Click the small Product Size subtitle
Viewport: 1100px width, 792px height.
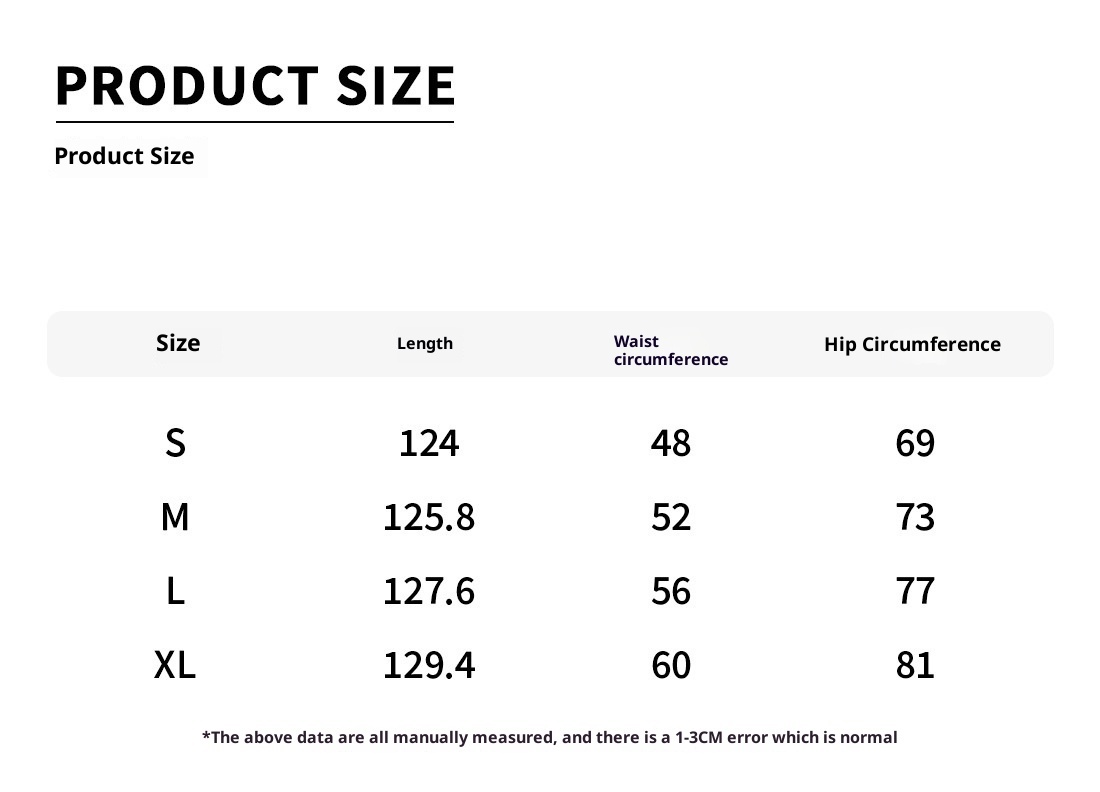pyautogui.click(x=124, y=156)
